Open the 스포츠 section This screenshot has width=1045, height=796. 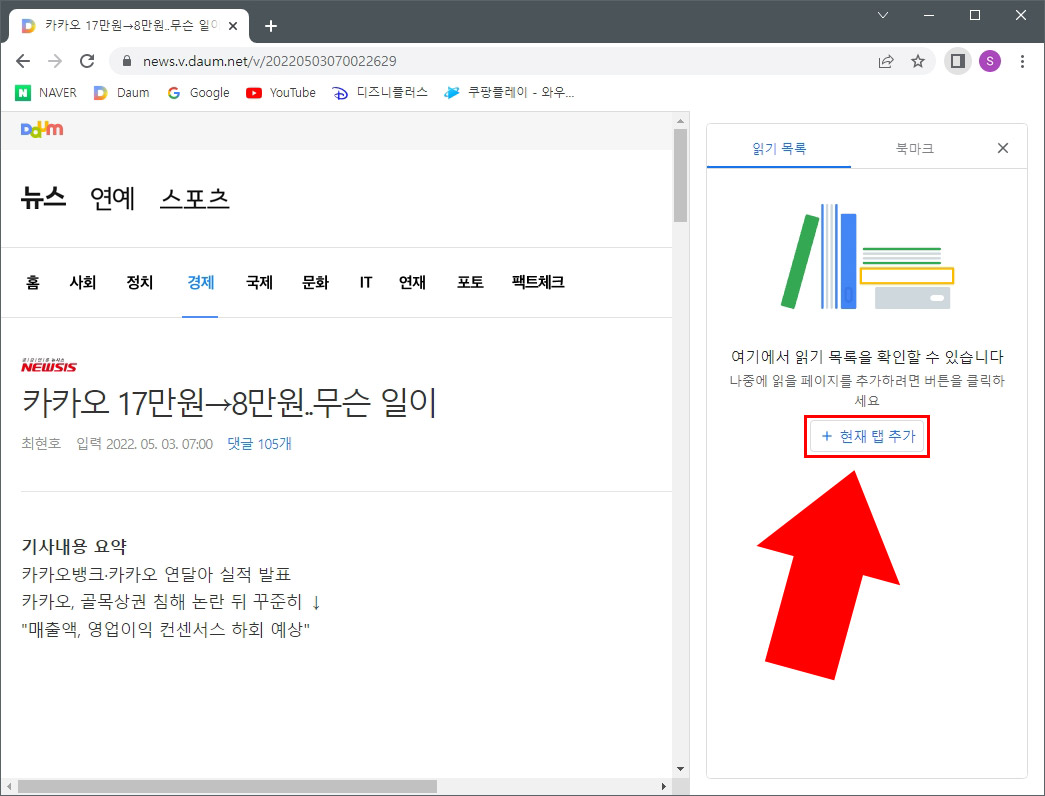pos(195,198)
